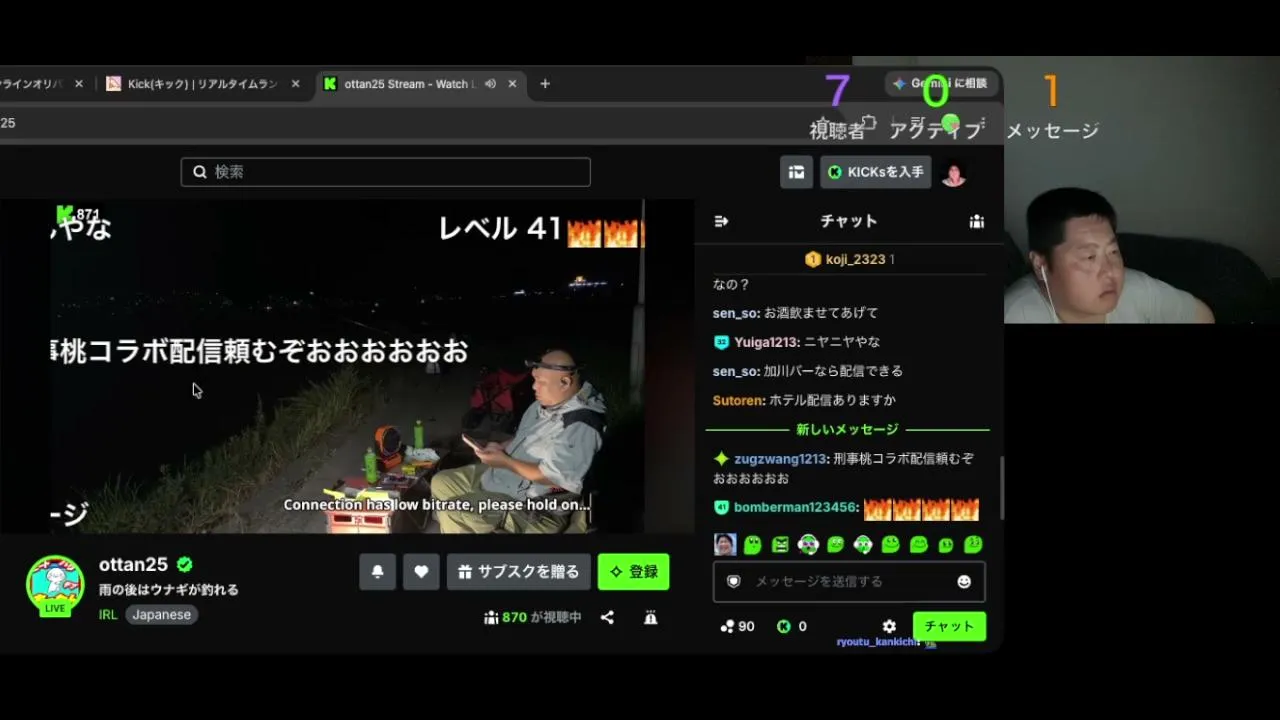Open zugzwang1213's chat username

(x=781, y=459)
